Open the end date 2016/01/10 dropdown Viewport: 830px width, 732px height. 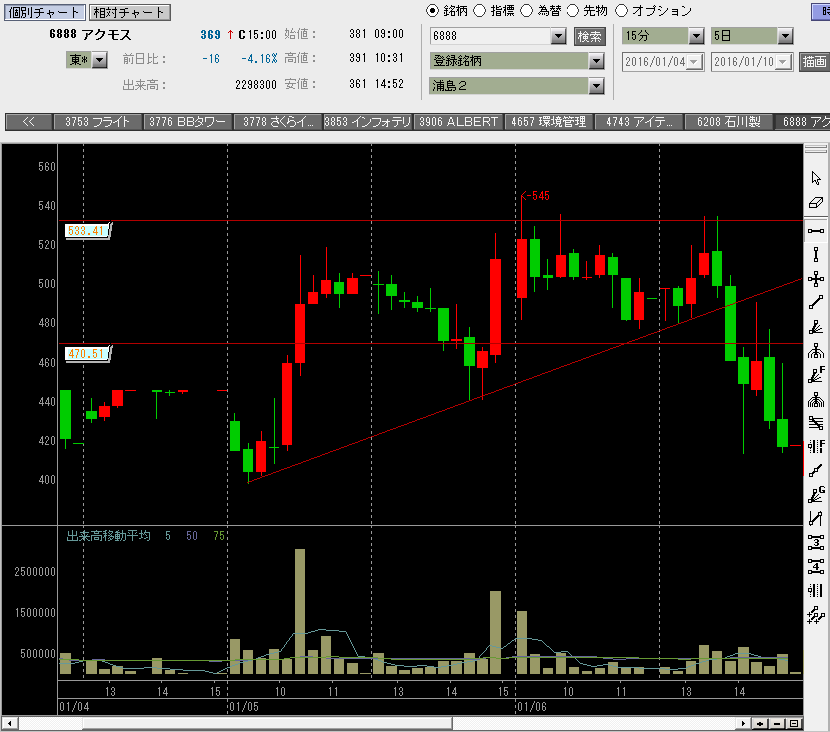[x=783, y=61]
